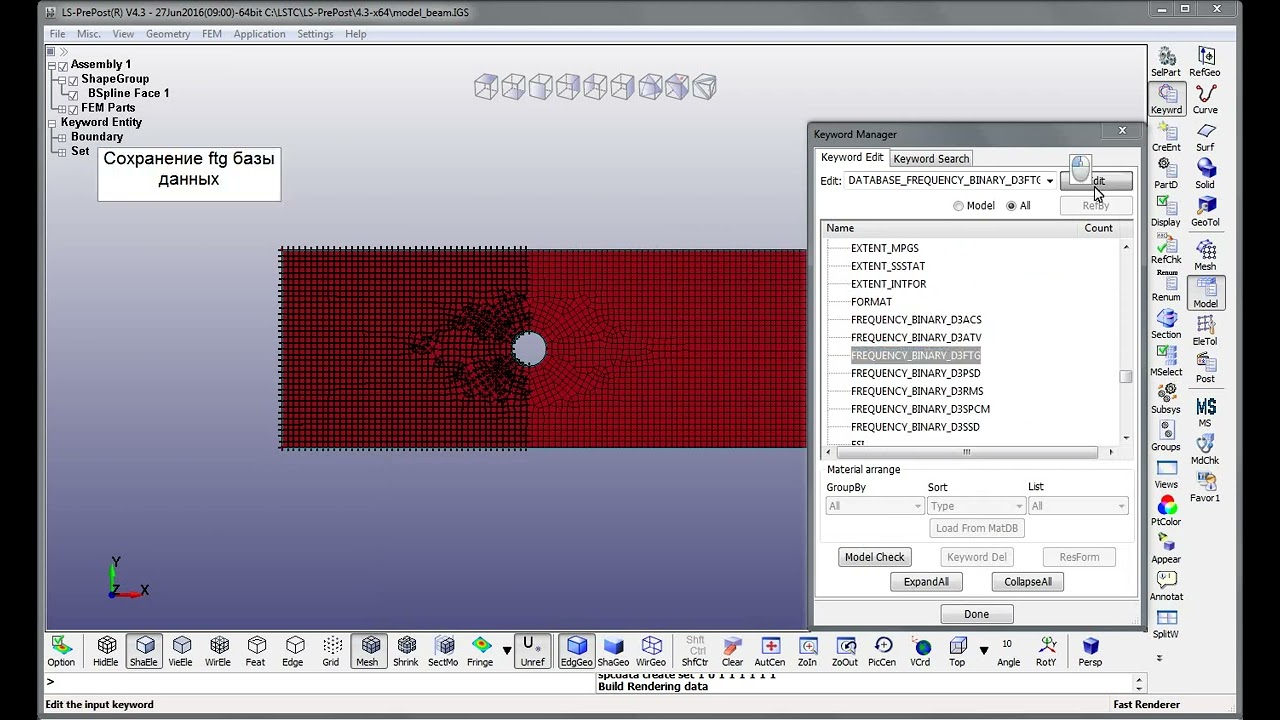Screen dimensions: 1280x720
Task: Click the CollapseAll button
Action: [x=1028, y=582]
